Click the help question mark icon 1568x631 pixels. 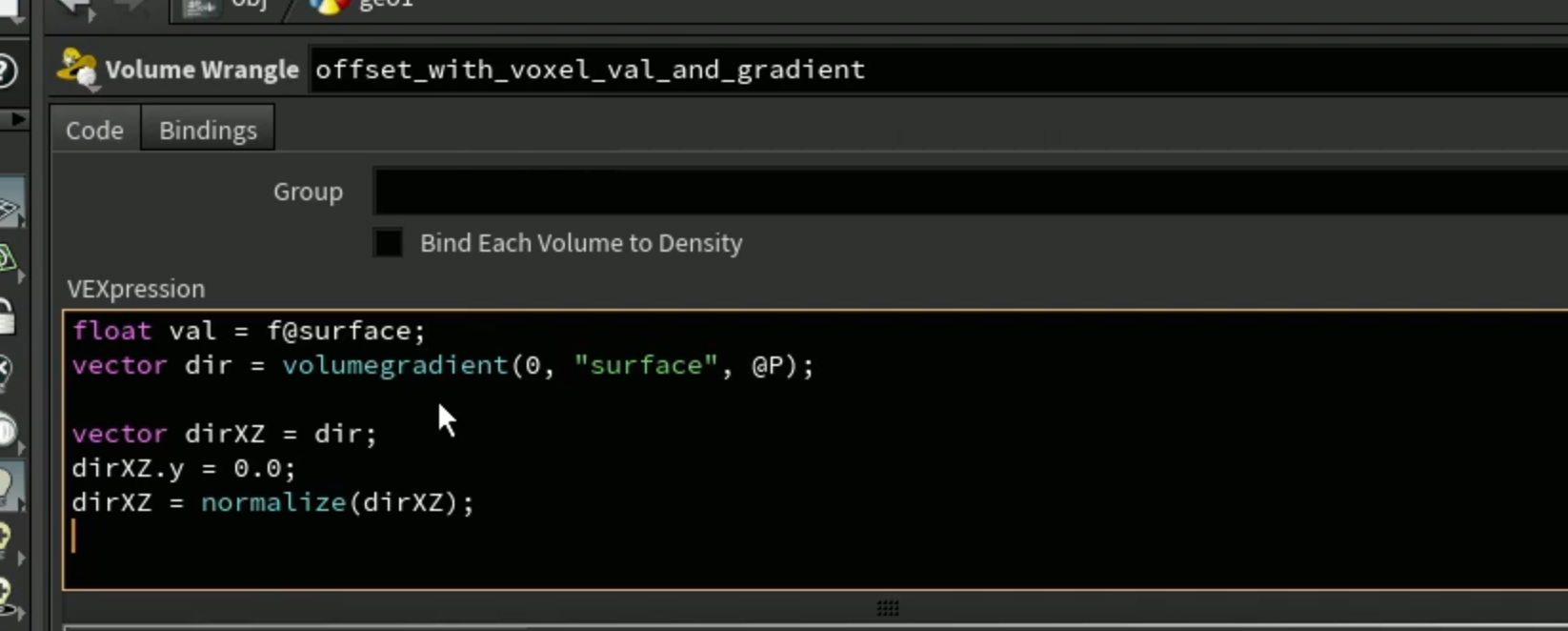pos(7,70)
